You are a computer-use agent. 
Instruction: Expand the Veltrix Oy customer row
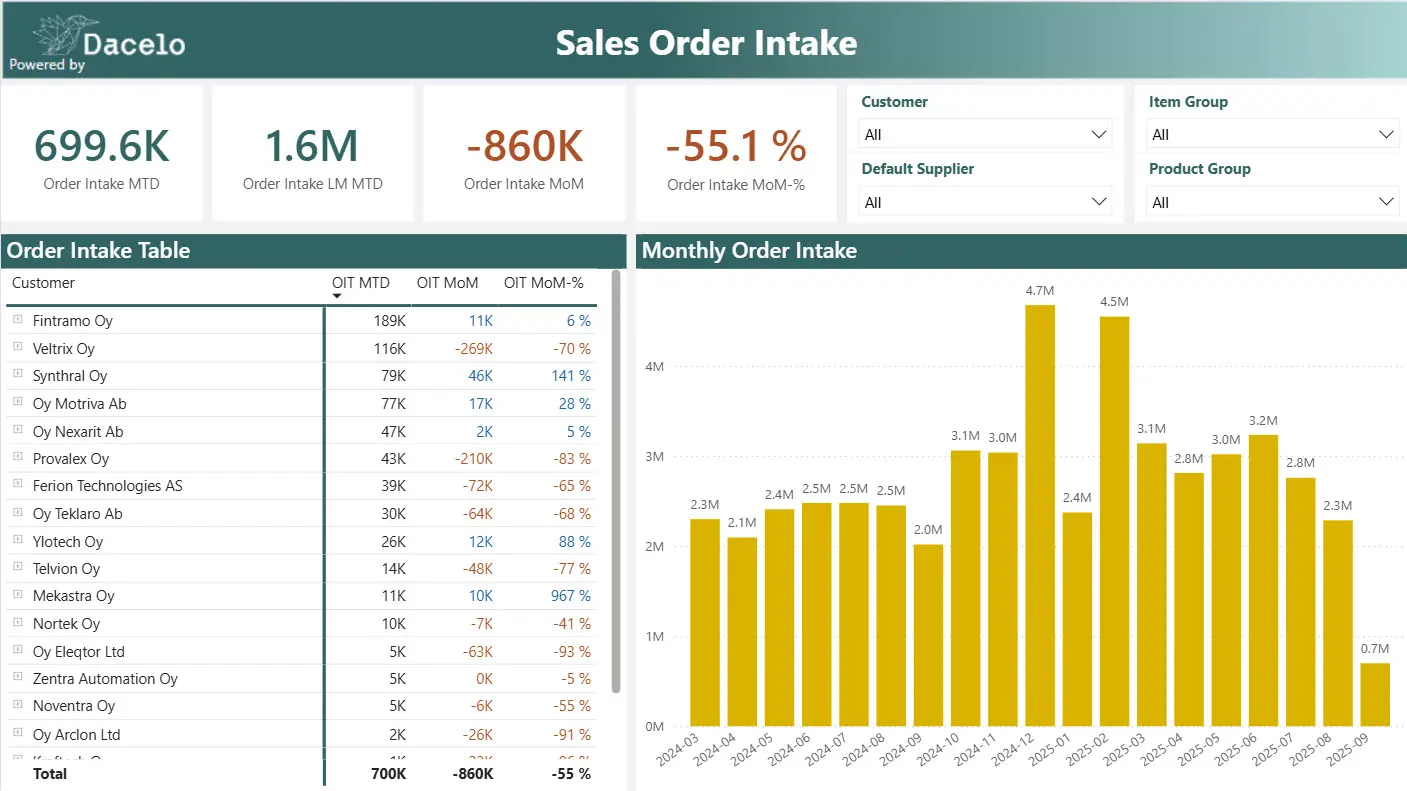pyautogui.click(x=17, y=347)
